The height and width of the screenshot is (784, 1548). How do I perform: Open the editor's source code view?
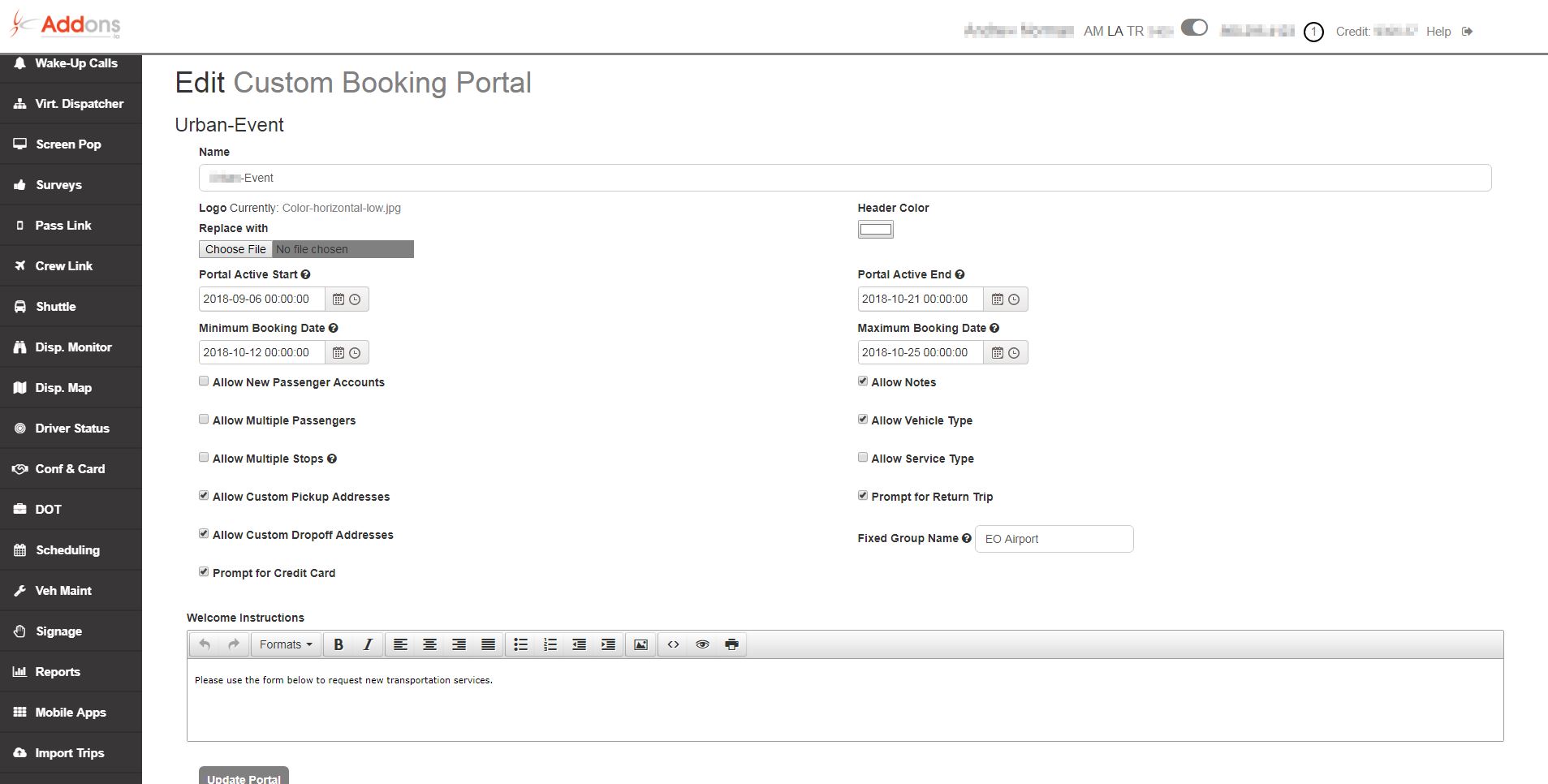coord(673,644)
